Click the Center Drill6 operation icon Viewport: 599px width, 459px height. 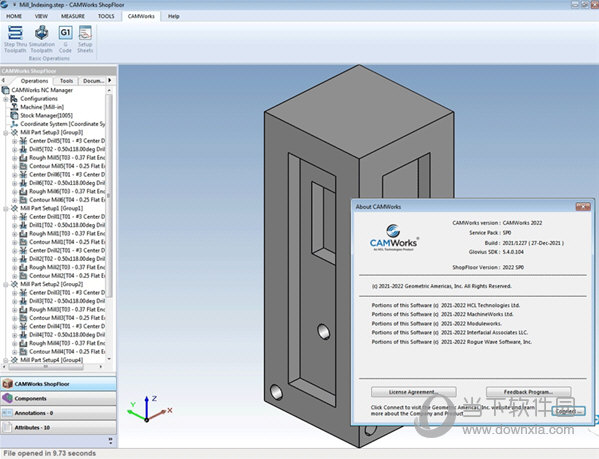23,174
